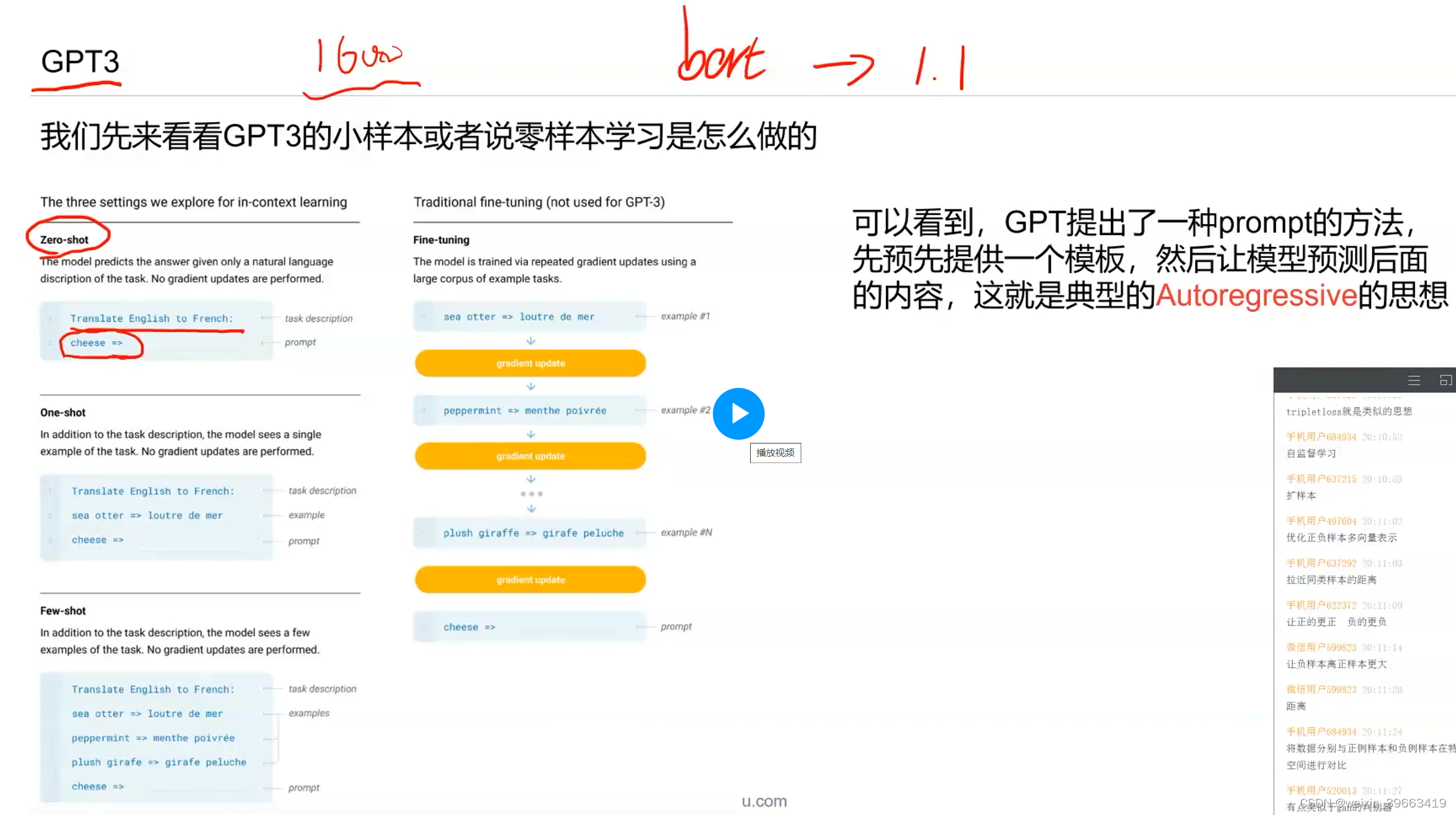Click username 手机用户497604

(1321, 521)
